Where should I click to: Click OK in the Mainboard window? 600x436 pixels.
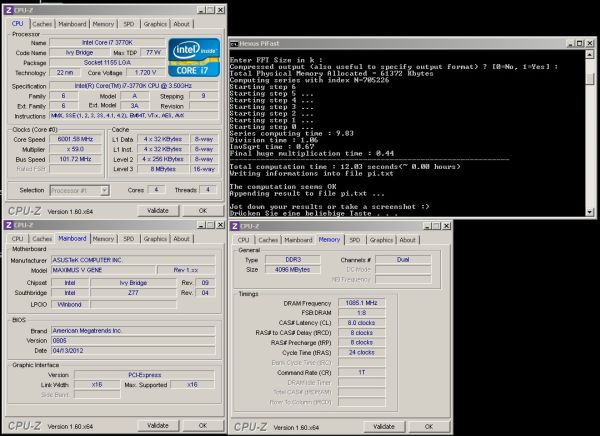tap(203, 425)
